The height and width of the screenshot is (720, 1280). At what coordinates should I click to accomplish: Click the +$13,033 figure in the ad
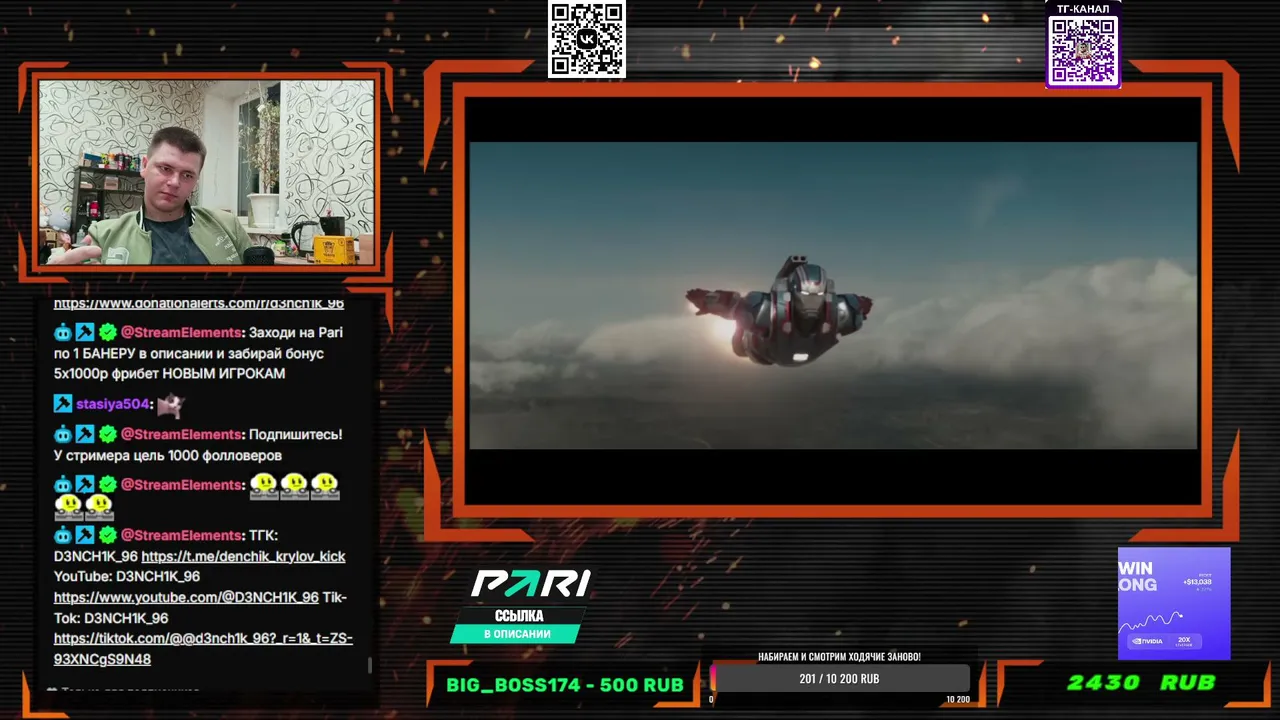(x=1197, y=582)
